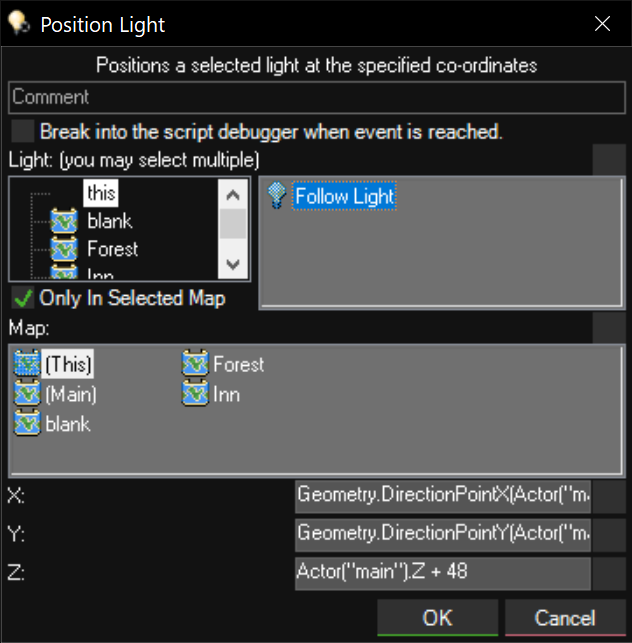Click the Follow Light bulb icon

tap(279, 197)
